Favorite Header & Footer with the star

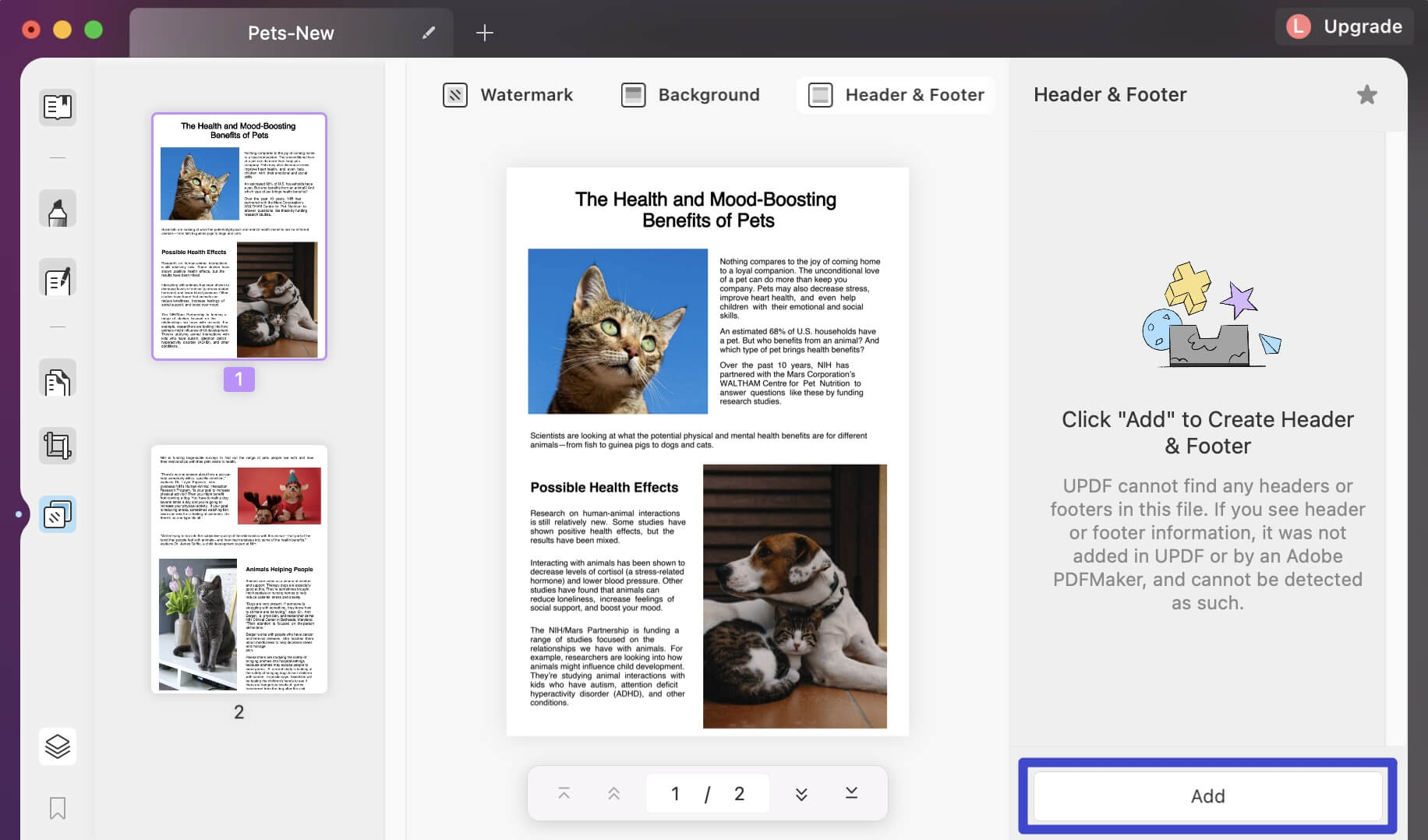(1367, 94)
